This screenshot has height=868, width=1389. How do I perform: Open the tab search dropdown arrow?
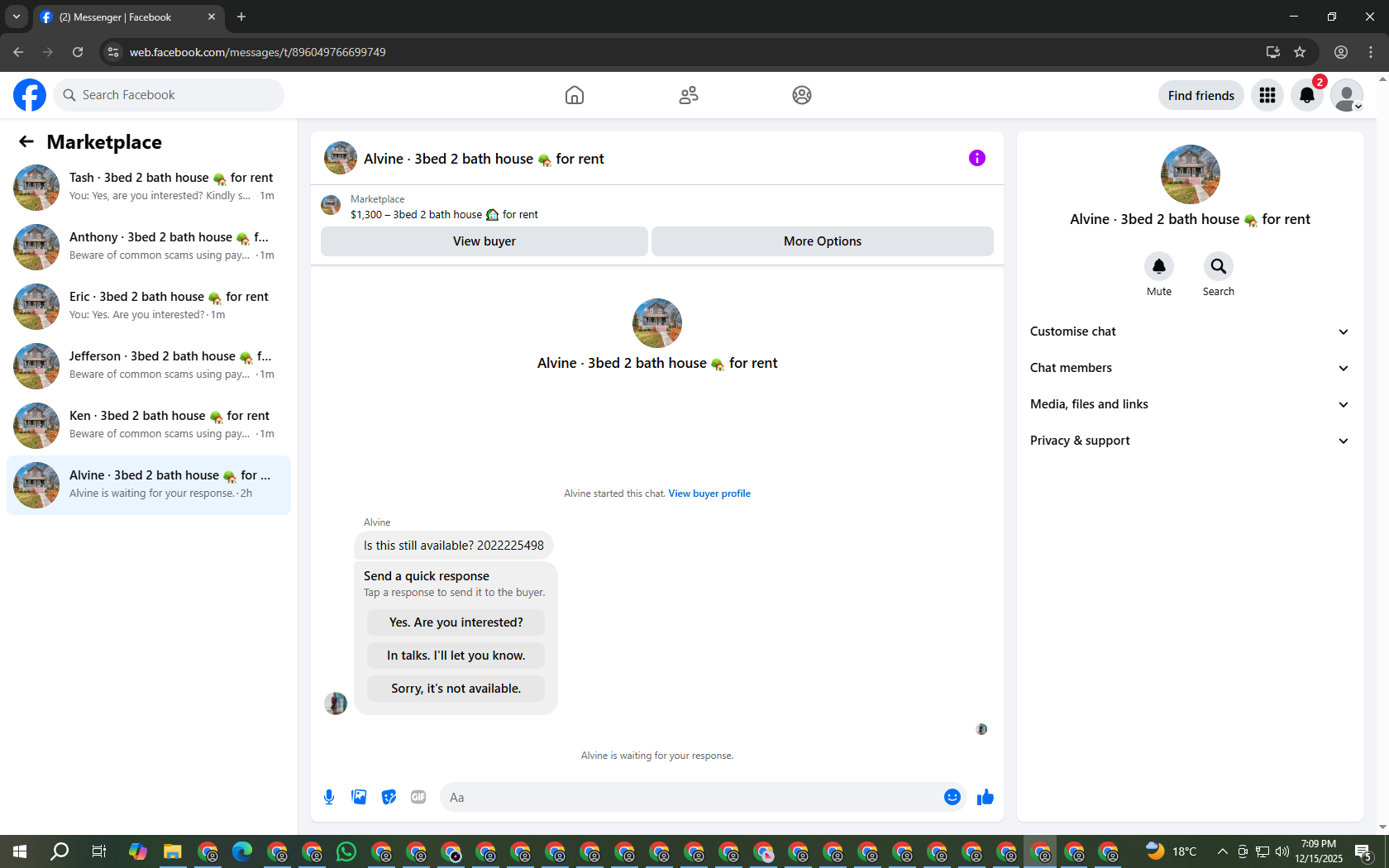click(17, 17)
